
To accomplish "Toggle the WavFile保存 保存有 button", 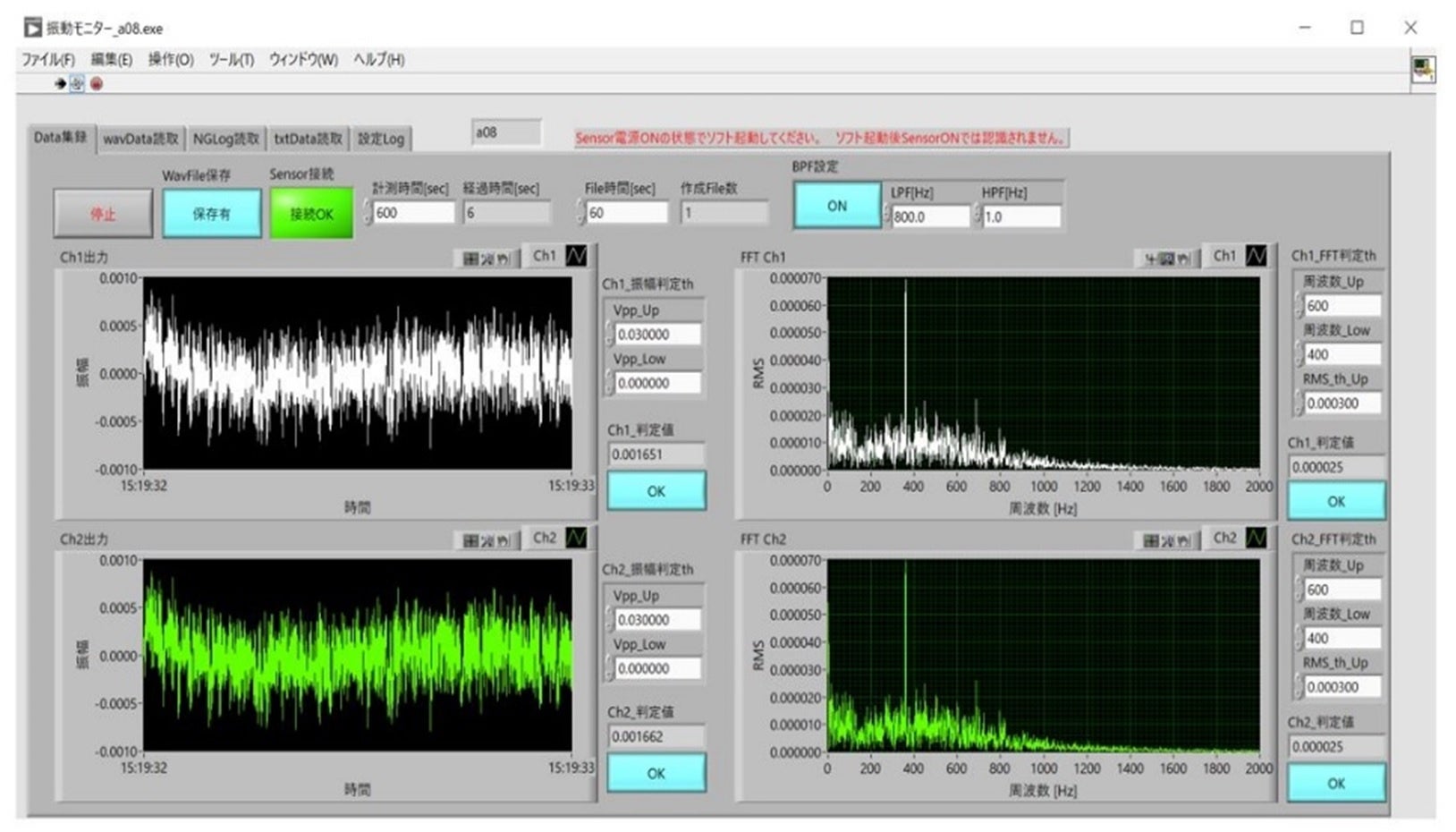I will coord(211,214).
